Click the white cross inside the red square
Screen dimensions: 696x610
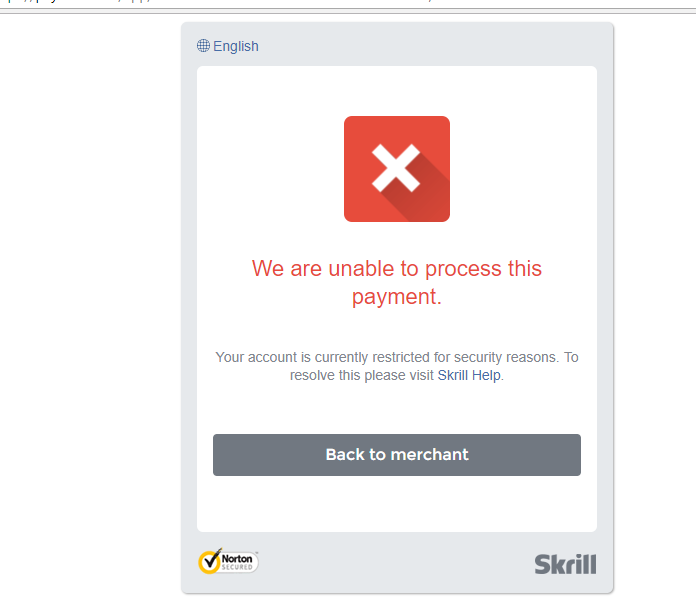click(x=396, y=168)
